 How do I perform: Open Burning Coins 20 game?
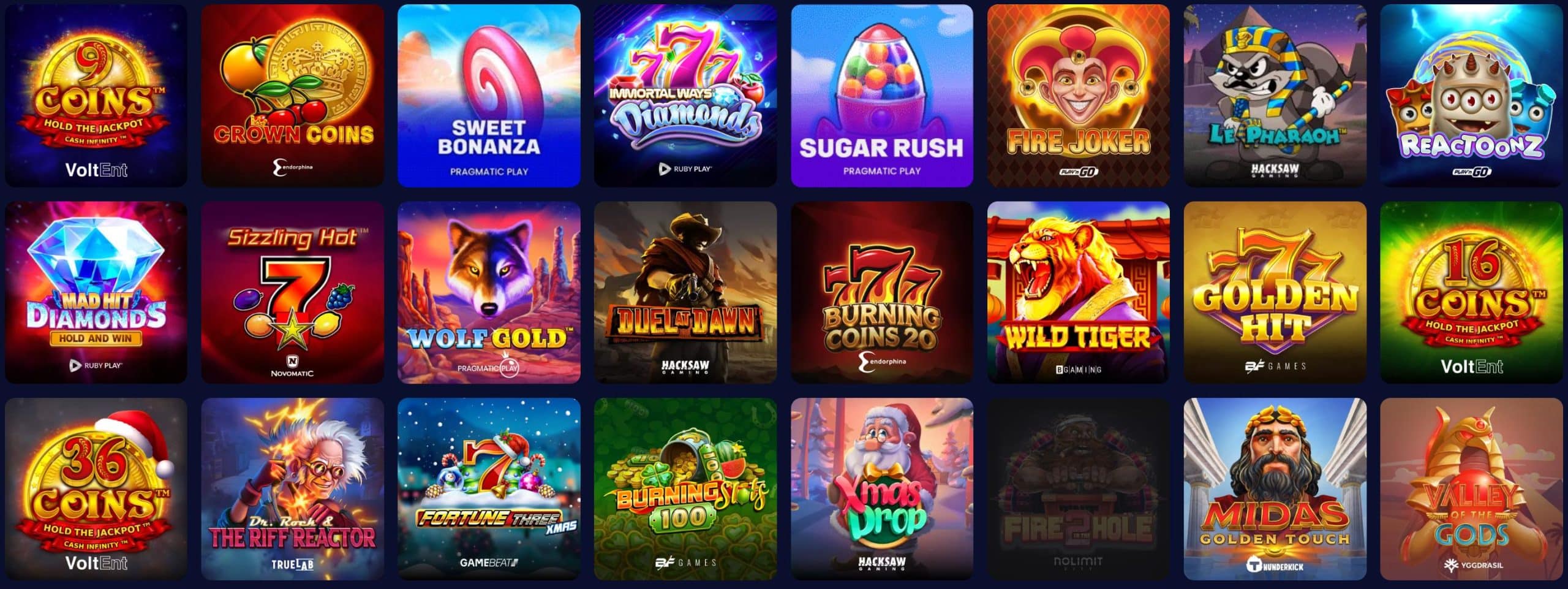point(882,292)
